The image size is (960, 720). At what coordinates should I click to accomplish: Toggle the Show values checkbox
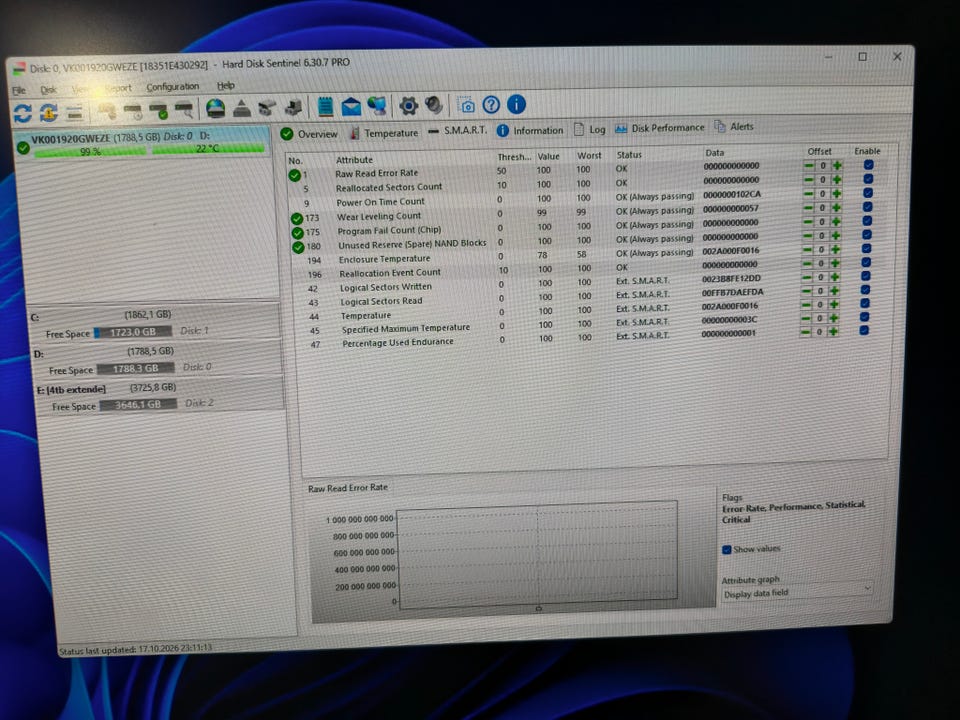coord(727,550)
